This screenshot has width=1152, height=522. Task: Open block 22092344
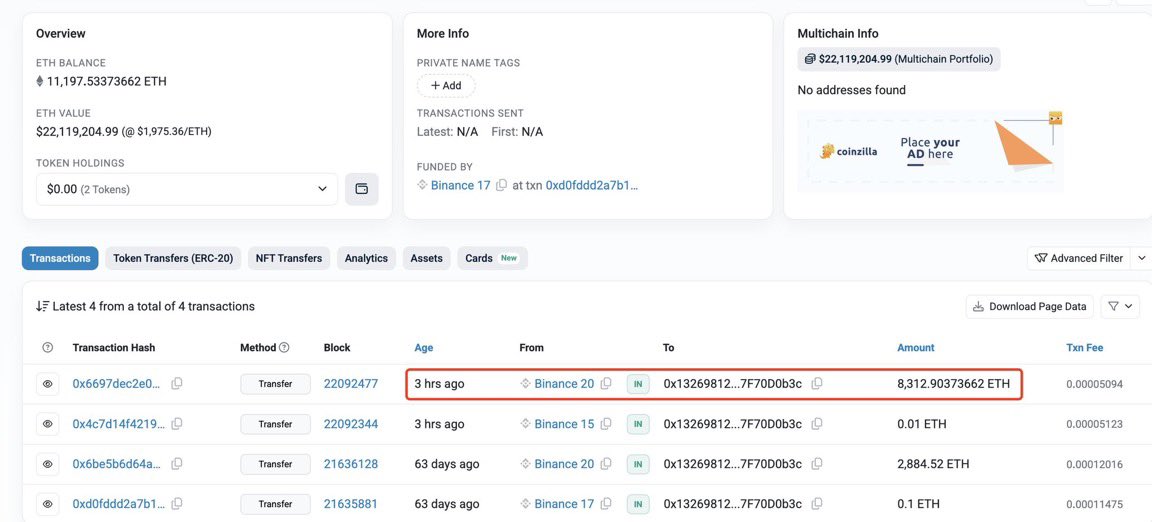(350, 424)
